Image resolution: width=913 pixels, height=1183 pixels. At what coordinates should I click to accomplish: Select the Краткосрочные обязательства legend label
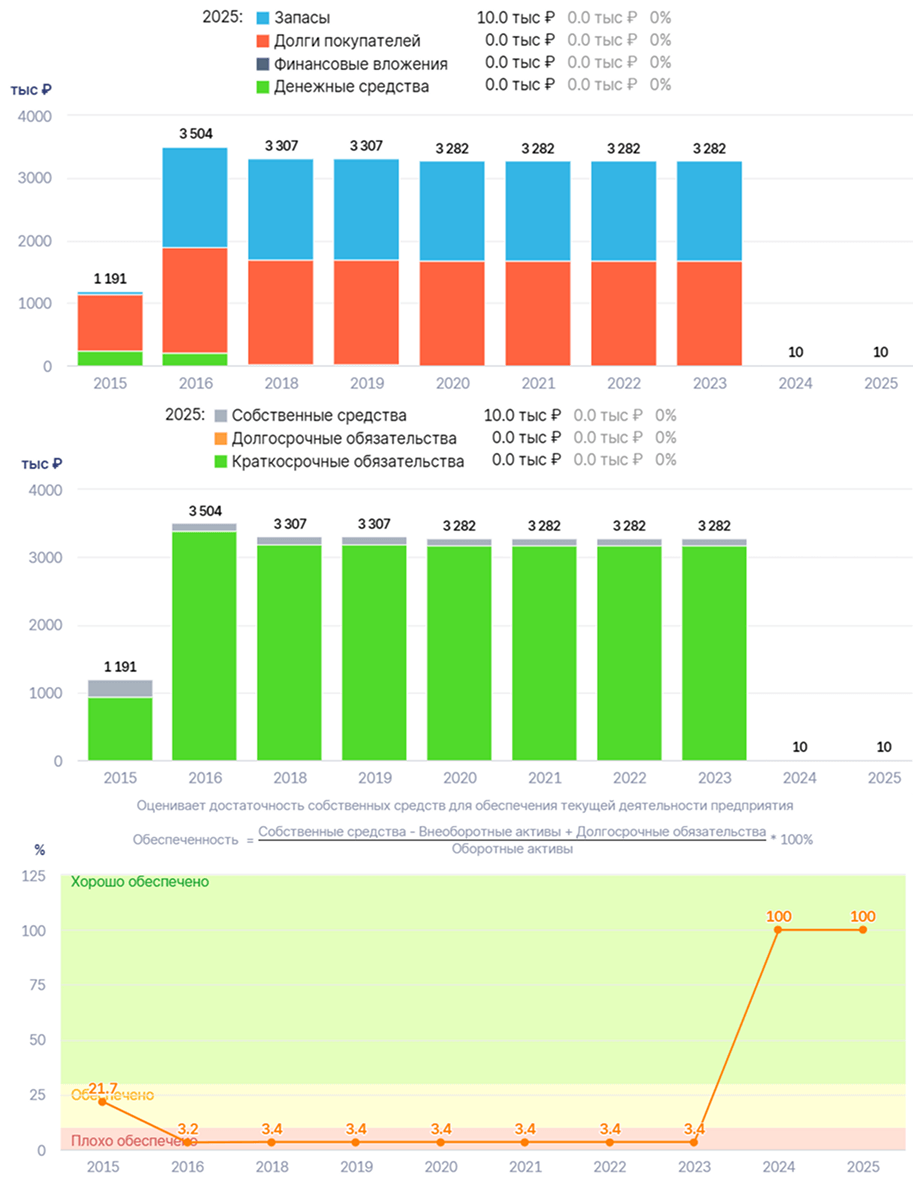click(x=348, y=462)
